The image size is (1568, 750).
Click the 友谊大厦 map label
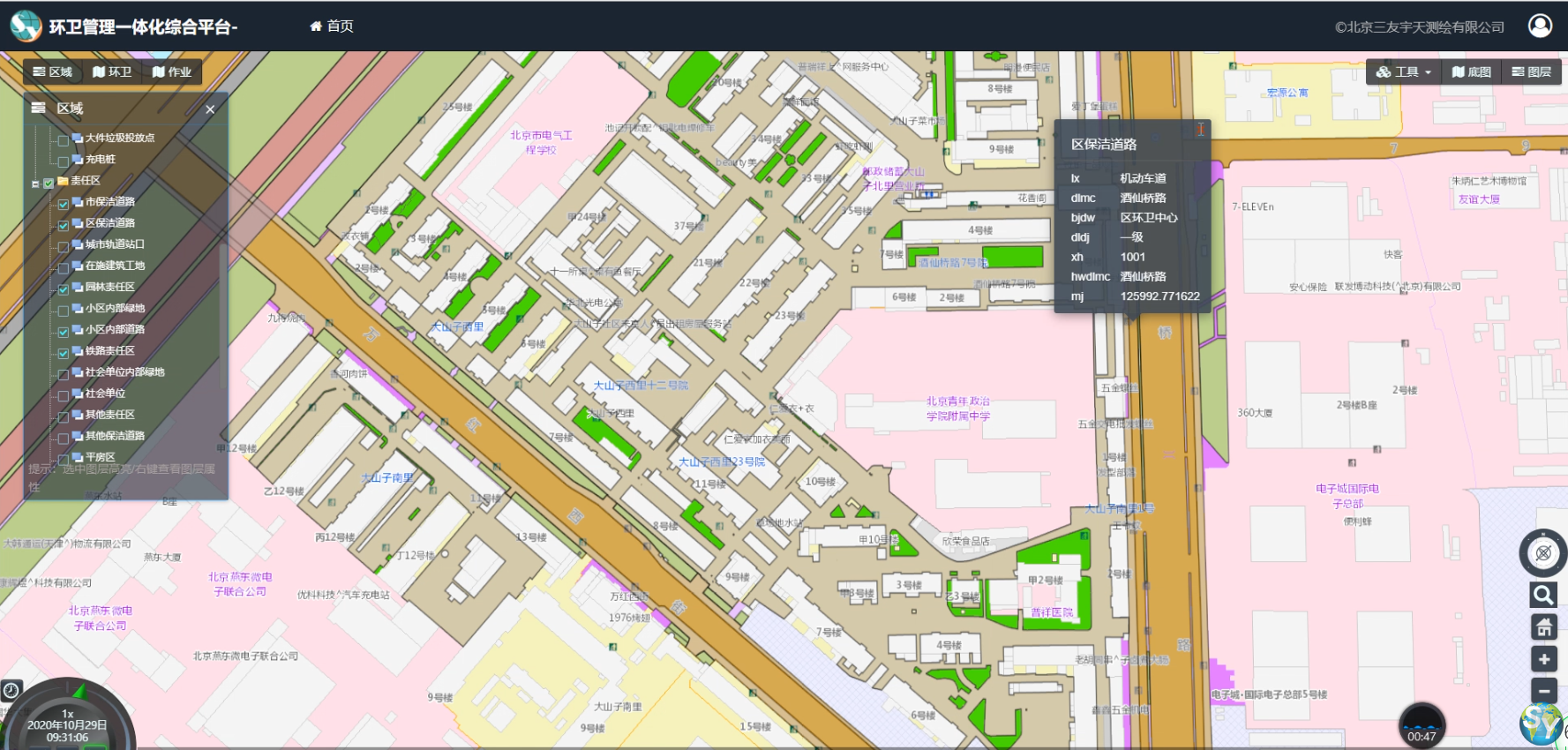[1479, 199]
